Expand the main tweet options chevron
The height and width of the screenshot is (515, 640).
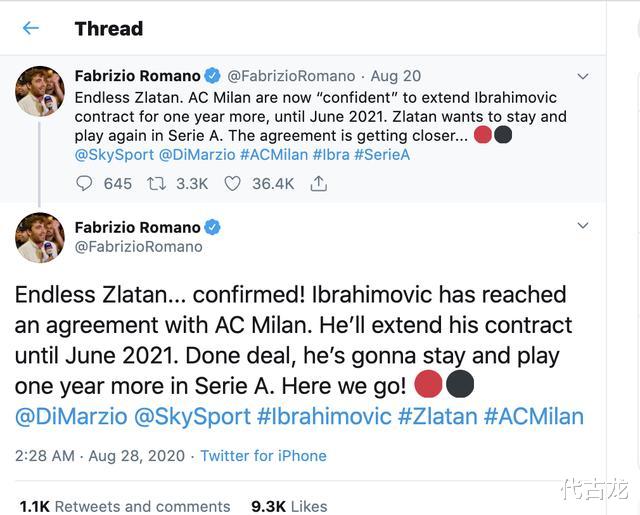[x=583, y=227]
